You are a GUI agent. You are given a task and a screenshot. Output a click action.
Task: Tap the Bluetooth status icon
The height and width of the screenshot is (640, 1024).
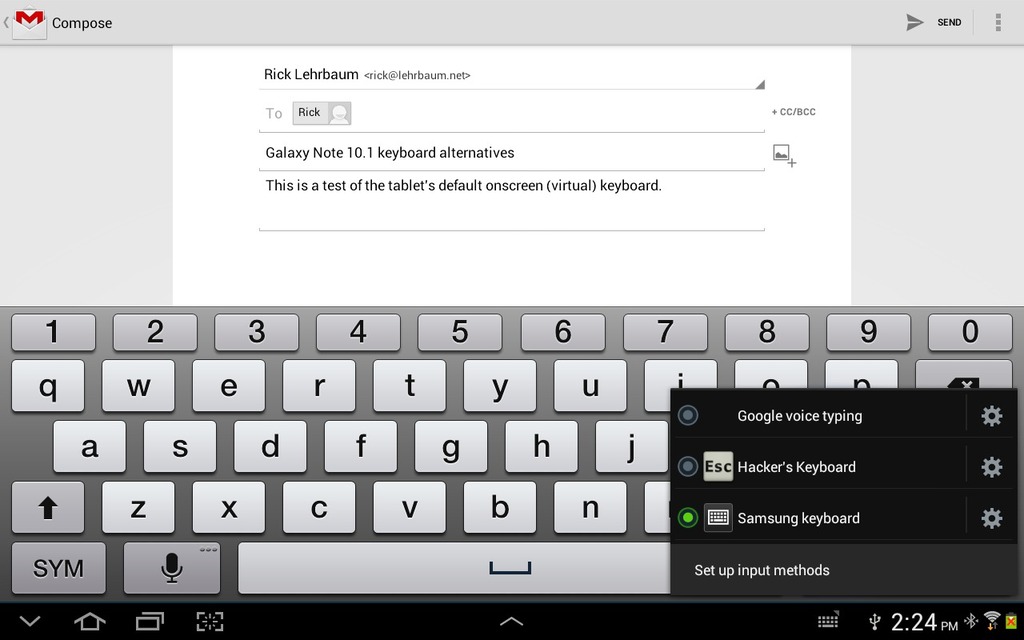coord(972,621)
